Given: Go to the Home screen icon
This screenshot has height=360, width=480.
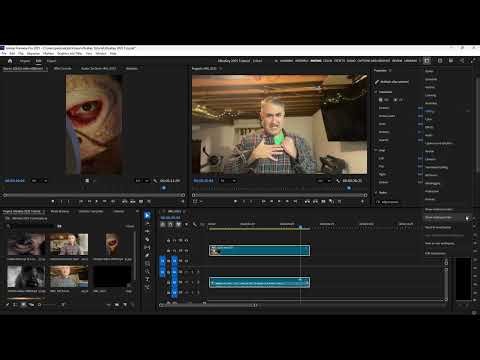Looking at the screenshot, I should [10, 61].
